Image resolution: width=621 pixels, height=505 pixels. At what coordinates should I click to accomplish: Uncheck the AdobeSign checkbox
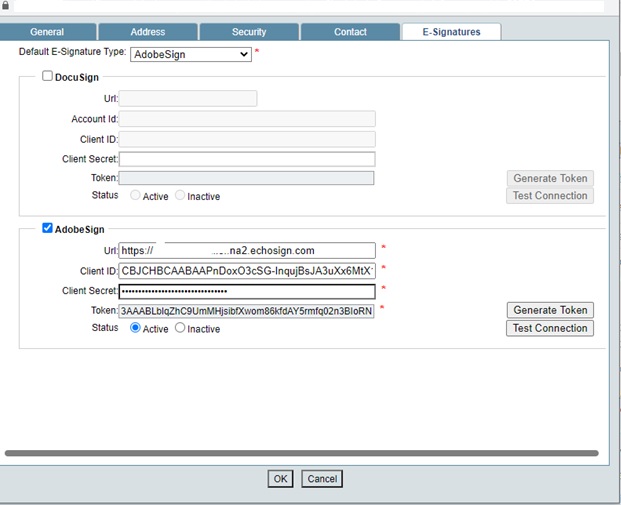point(47,228)
